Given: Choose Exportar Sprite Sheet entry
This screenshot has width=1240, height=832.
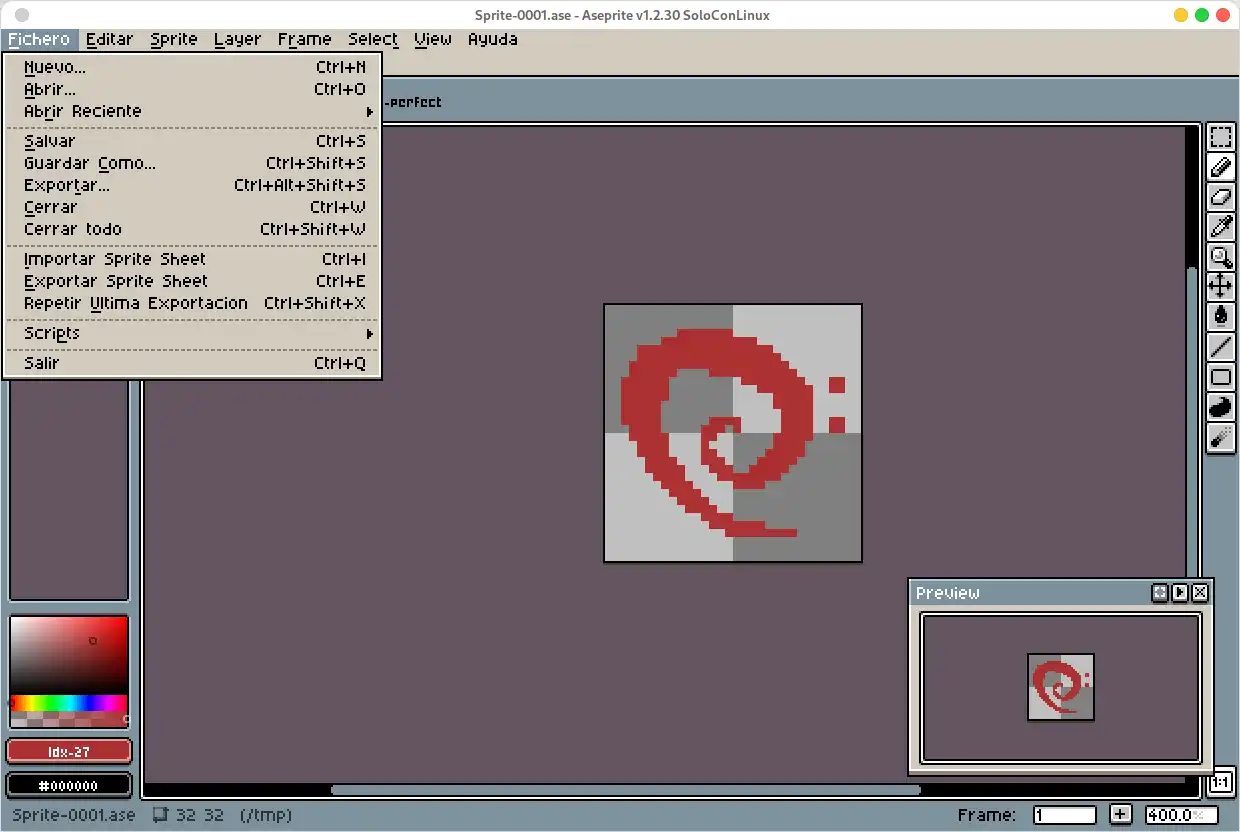Looking at the screenshot, I should click(191, 281).
